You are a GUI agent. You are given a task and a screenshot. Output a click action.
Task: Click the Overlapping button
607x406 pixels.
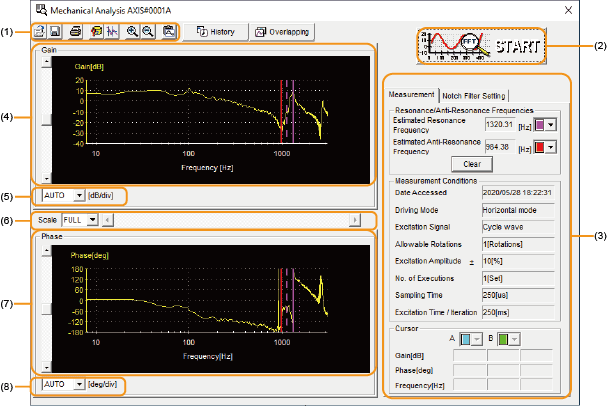click(x=283, y=32)
